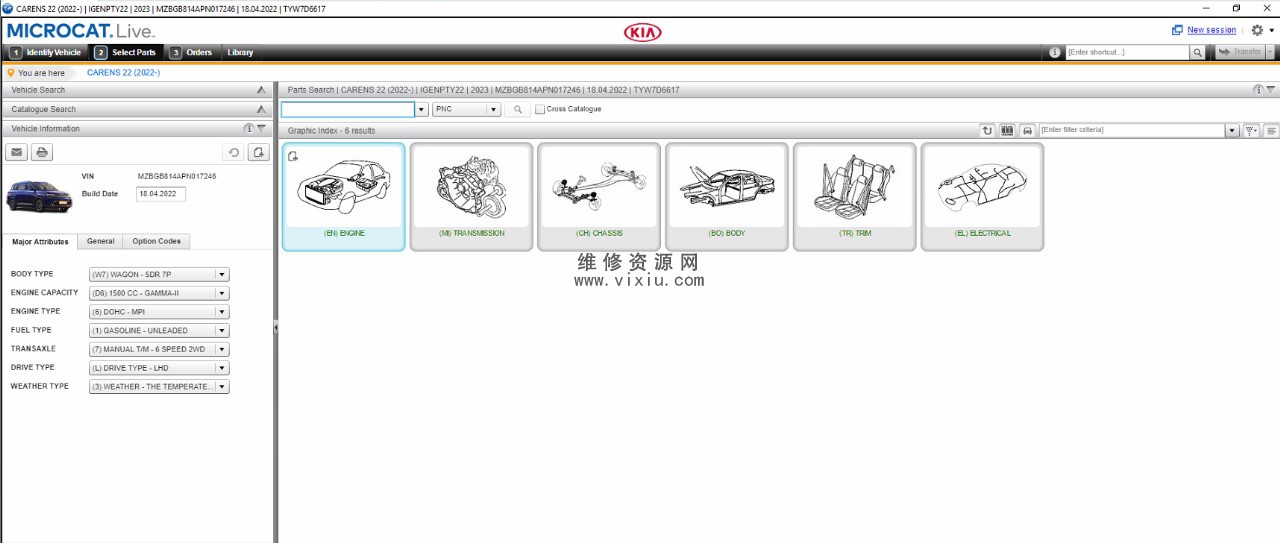The width and height of the screenshot is (1280, 543).
Task: Go to the Identify Vehicle step
Action: pos(46,52)
